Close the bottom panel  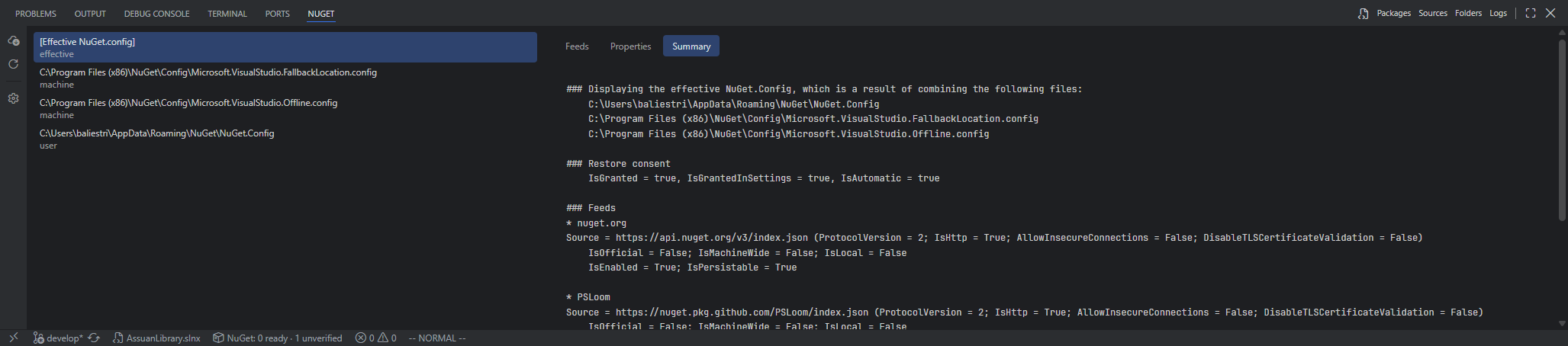(1550, 13)
